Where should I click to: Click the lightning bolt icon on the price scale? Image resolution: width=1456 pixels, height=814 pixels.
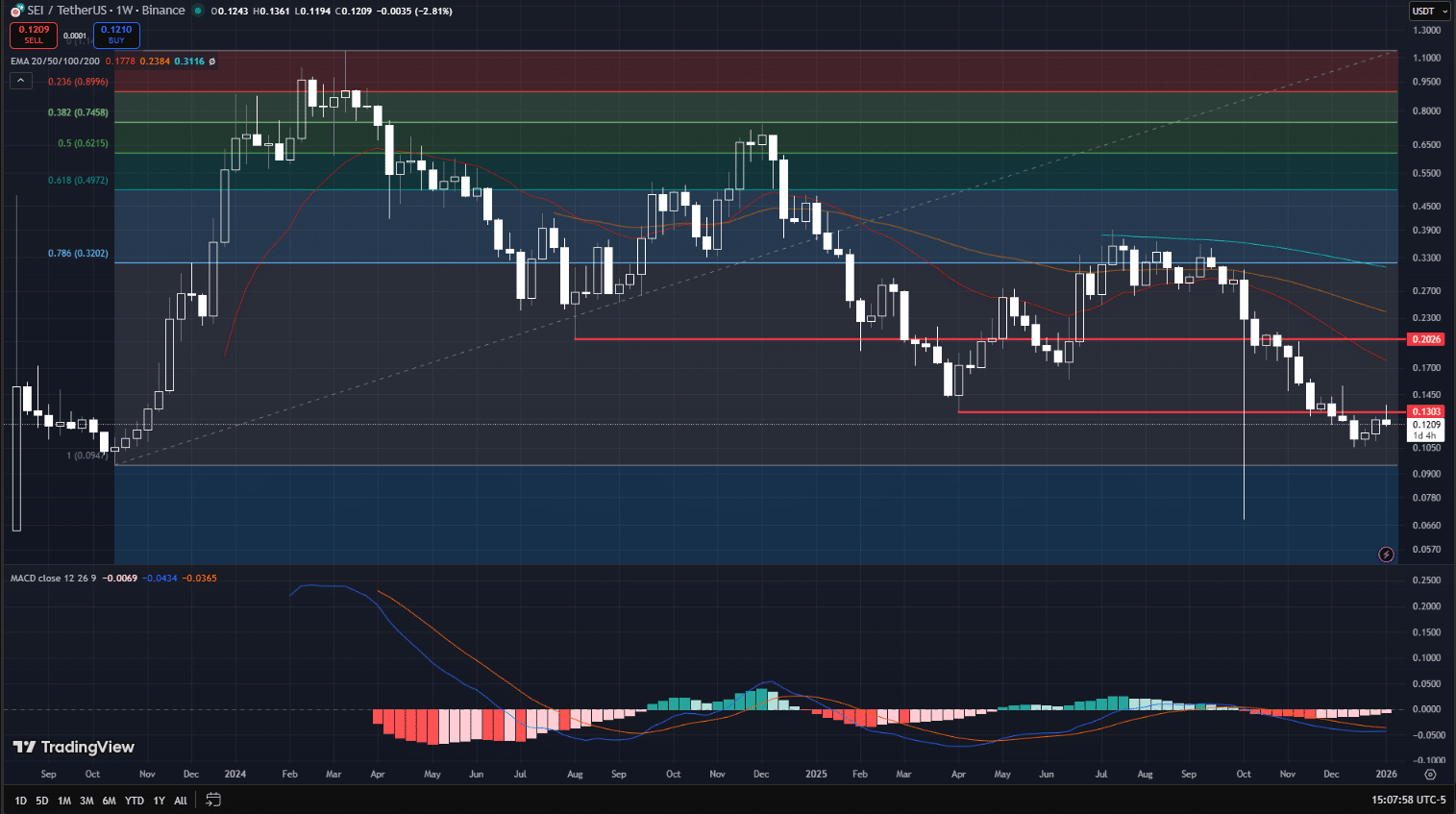point(1385,555)
